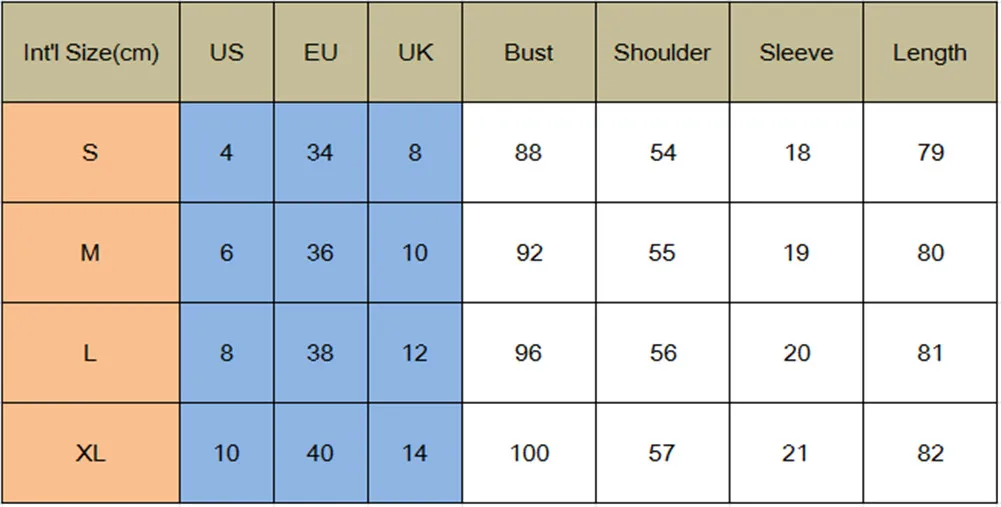Click the EU 34 cell
The width and height of the screenshot is (1001, 507).
tap(320, 153)
